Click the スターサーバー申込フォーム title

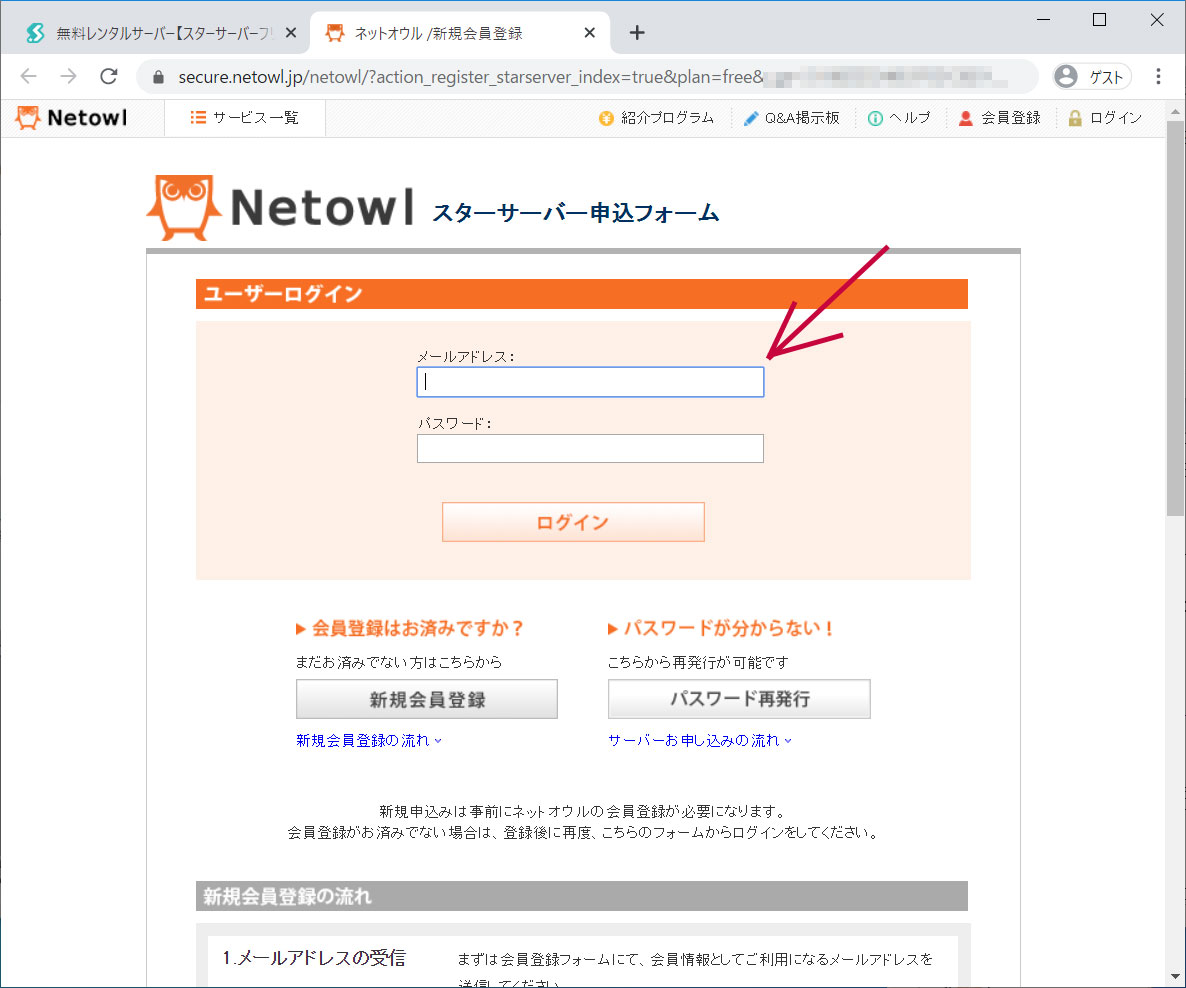576,213
